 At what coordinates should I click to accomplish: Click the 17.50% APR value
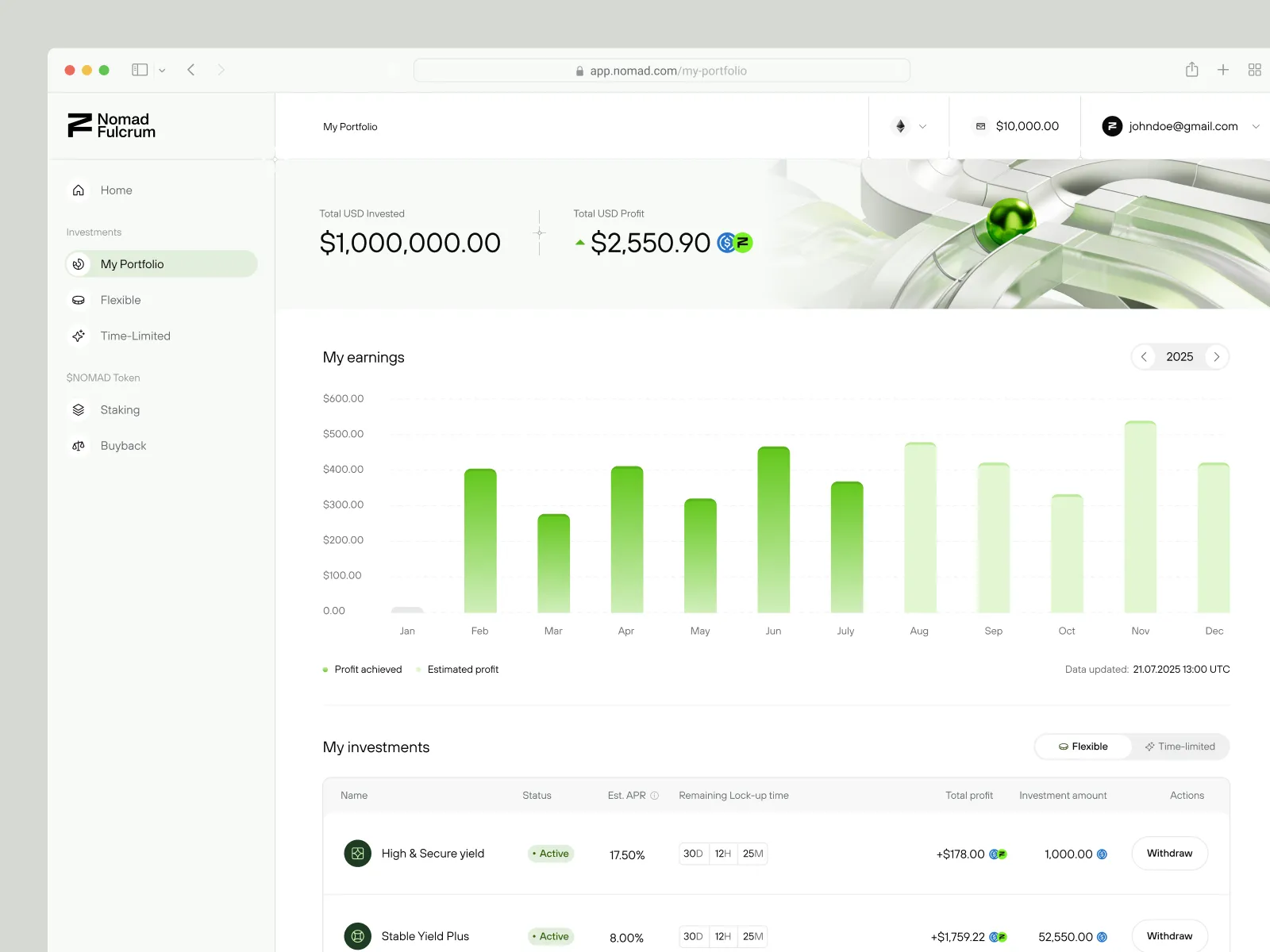pyautogui.click(x=627, y=855)
